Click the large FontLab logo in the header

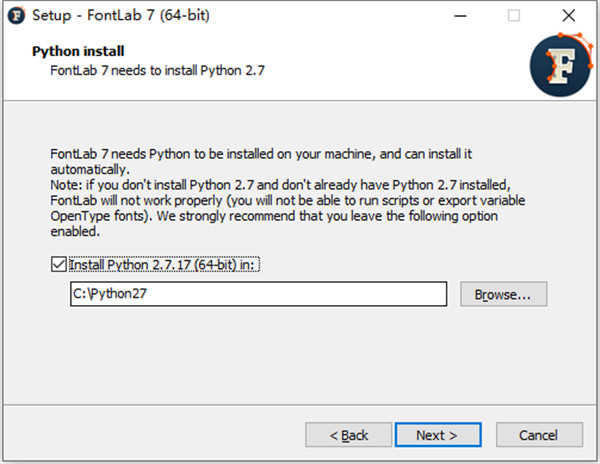(561, 63)
